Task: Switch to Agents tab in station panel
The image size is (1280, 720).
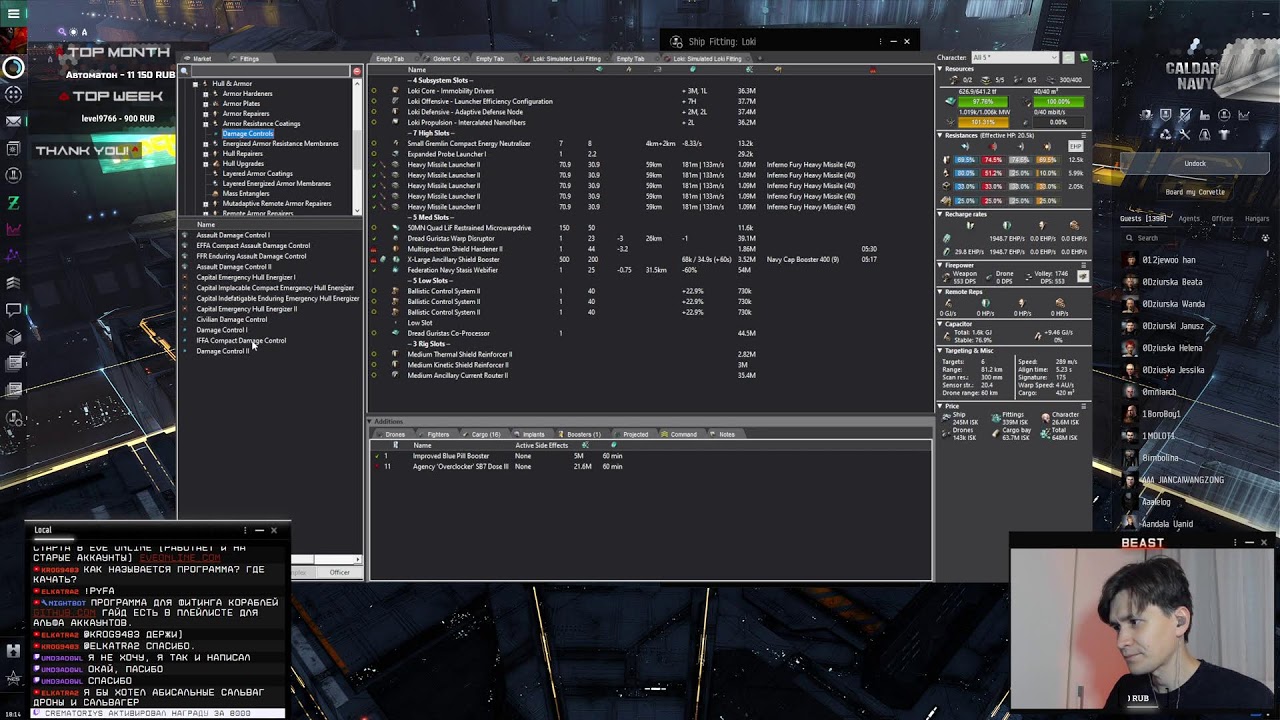Action: point(1189,219)
